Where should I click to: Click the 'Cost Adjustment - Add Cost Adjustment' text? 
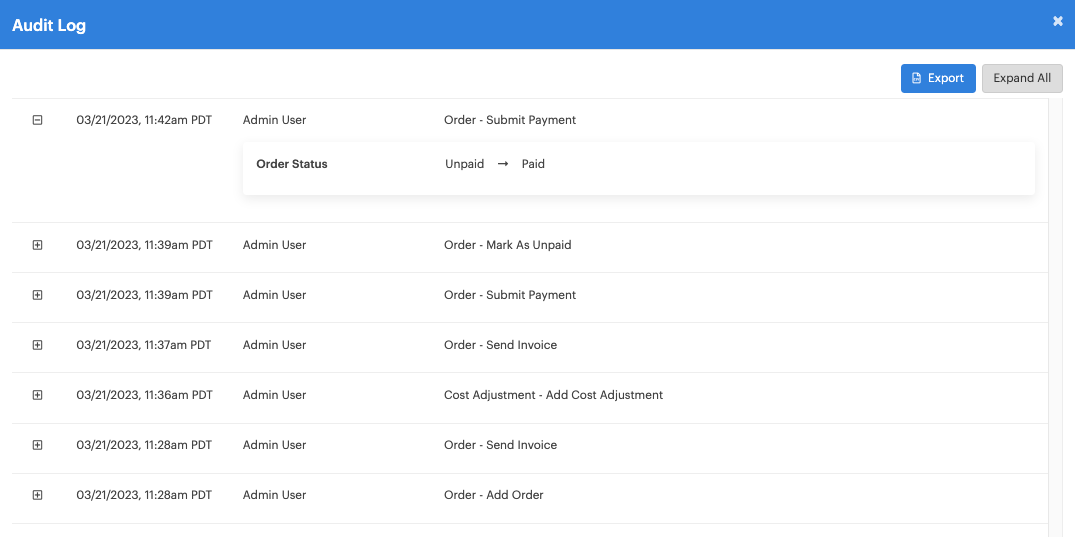553,395
